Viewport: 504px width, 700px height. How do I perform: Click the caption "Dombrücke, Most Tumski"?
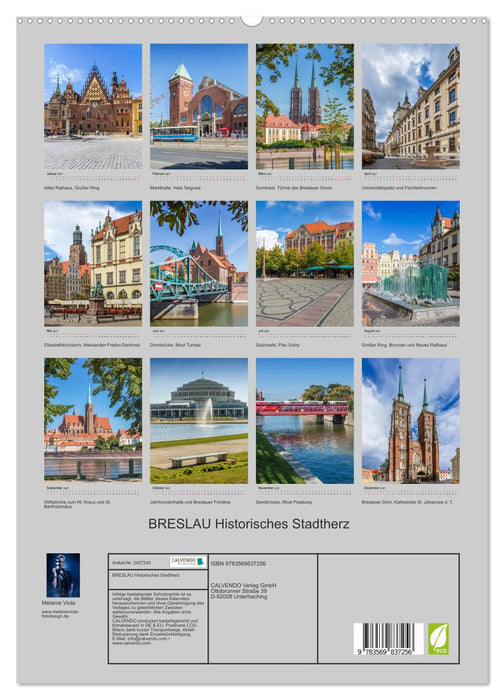click(x=175, y=345)
